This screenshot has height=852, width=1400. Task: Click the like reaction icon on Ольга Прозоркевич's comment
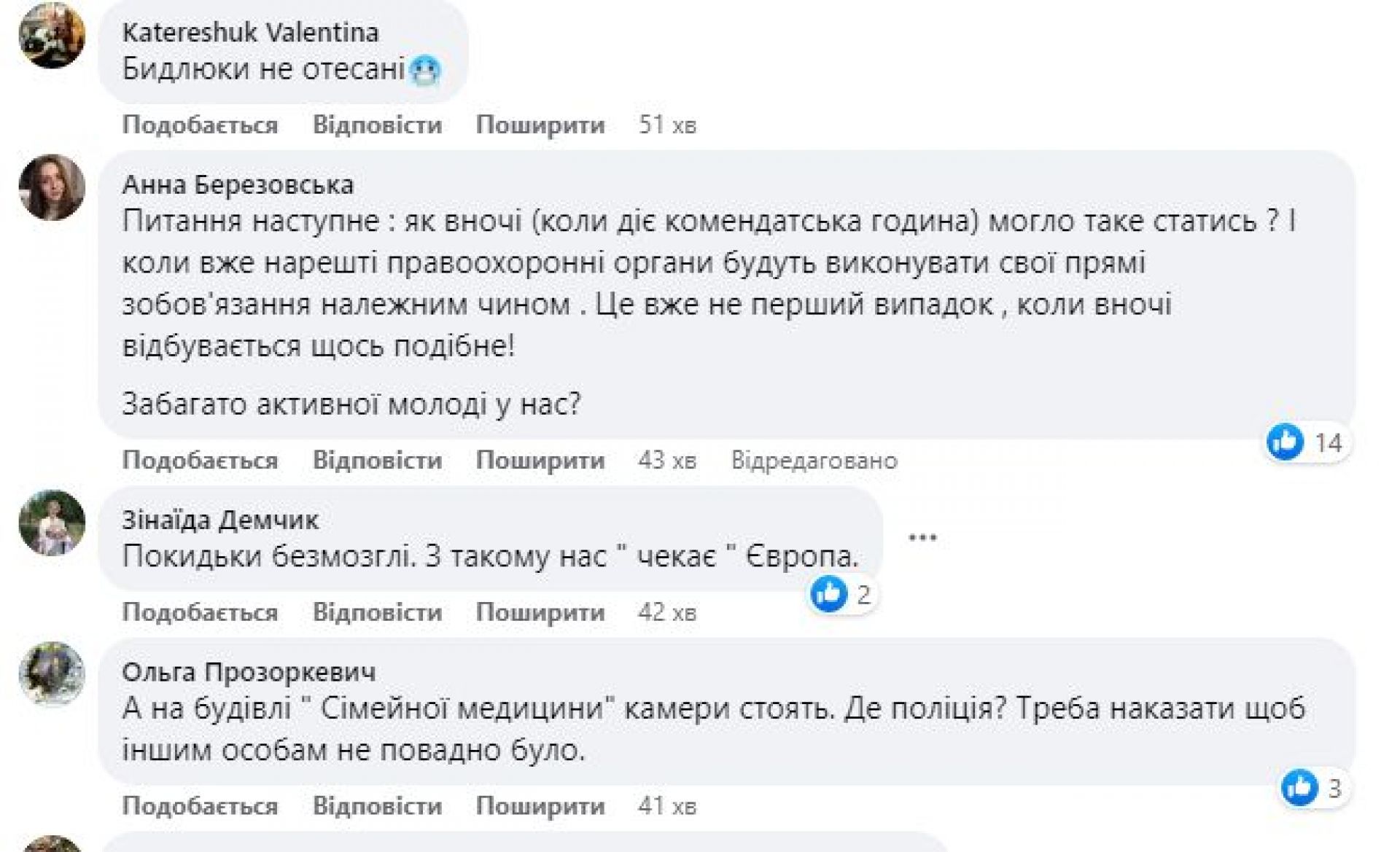coord(1299,788)
